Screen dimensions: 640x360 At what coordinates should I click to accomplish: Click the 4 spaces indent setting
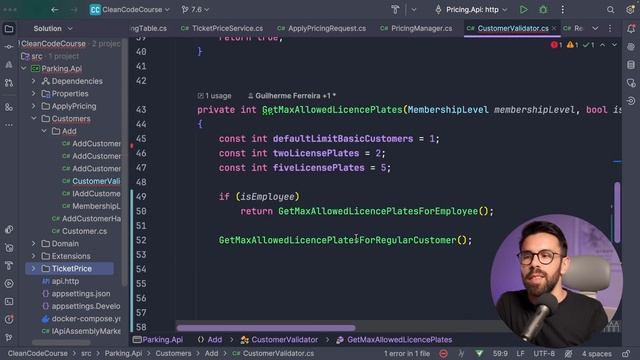point(596,353)
